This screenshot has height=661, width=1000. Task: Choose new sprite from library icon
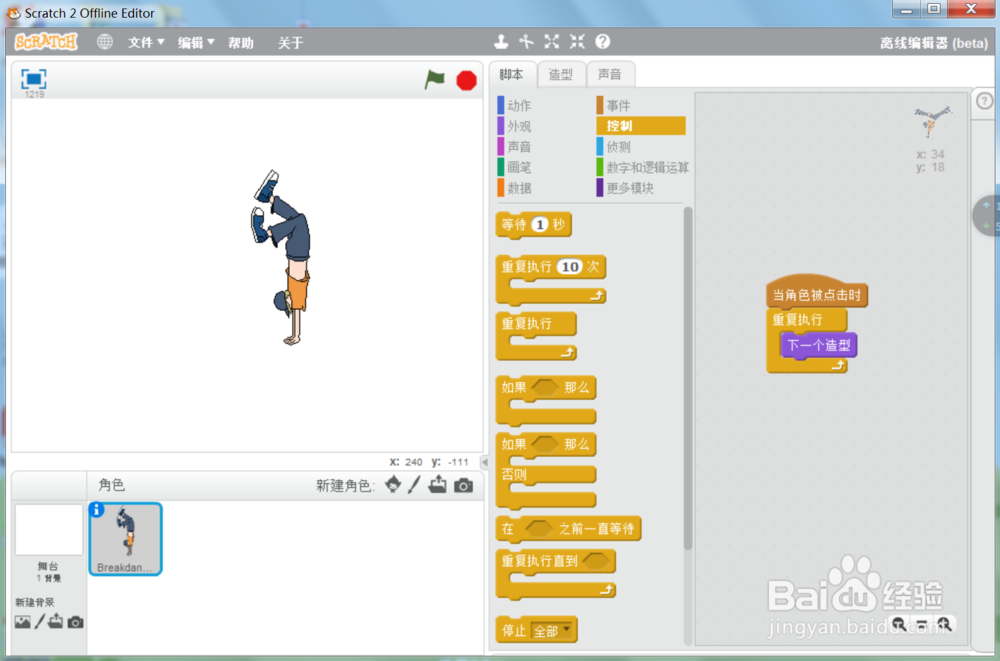pos(393,485)
